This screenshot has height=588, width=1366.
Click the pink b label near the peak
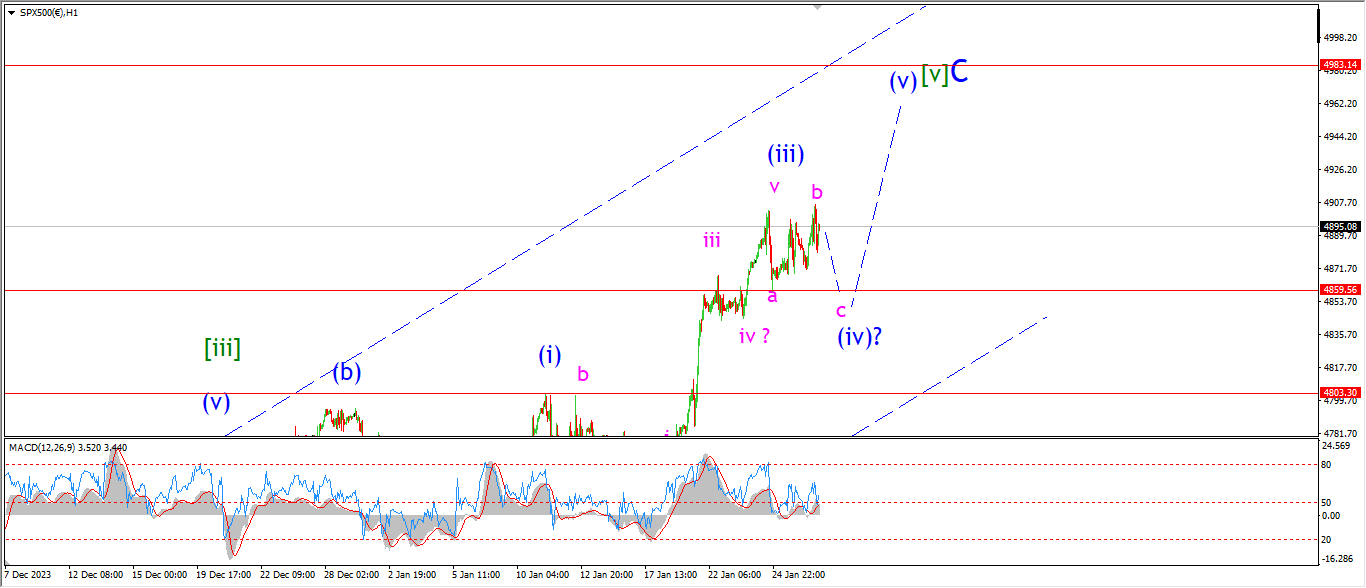click(x=817, y=192)
